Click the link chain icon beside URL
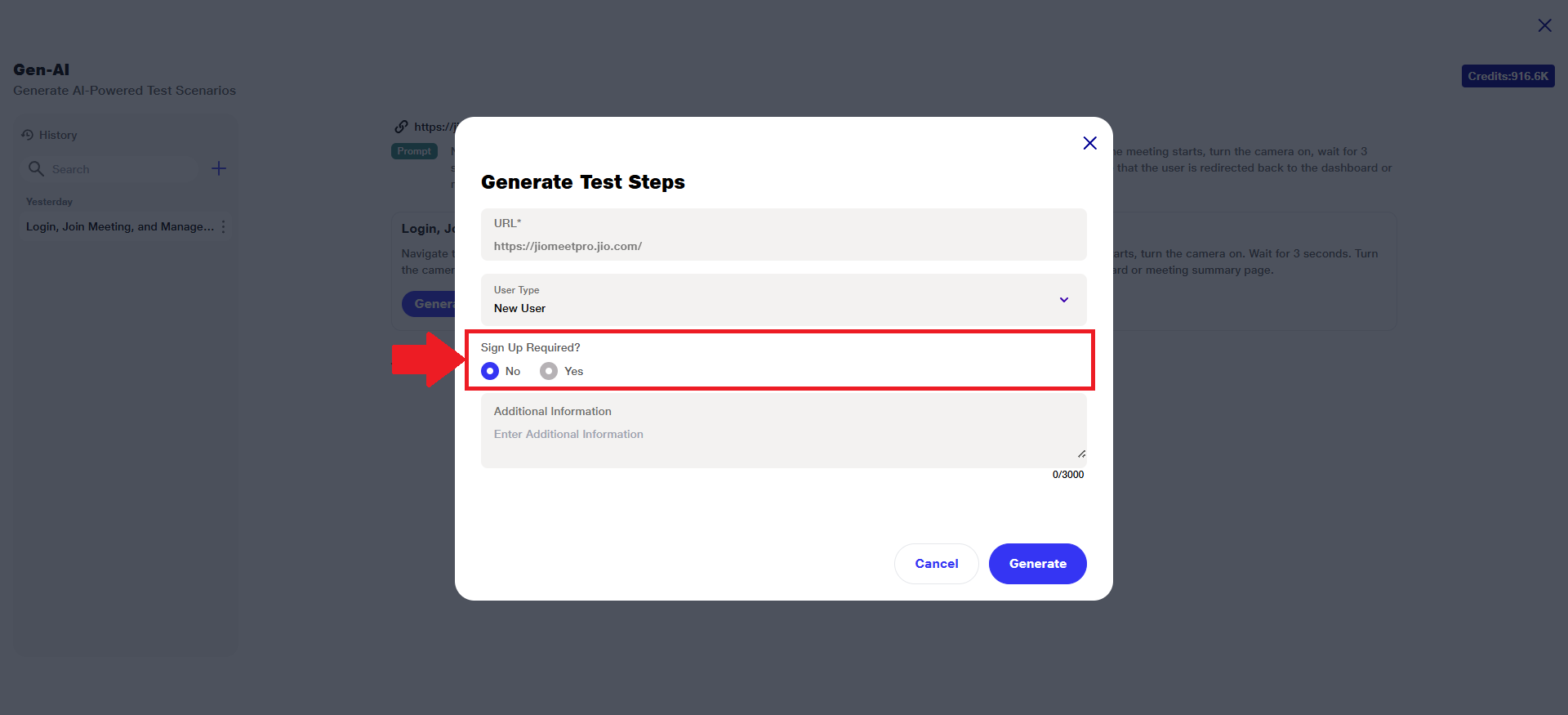 (x=401, y=127)
